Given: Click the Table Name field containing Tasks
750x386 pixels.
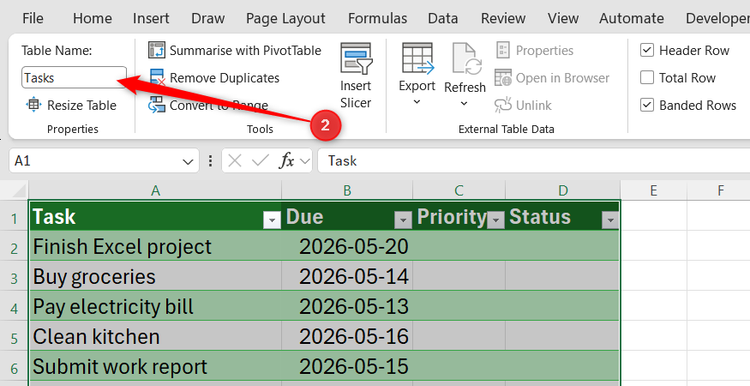Looking at the screenshot, I should tap(74, 77).
